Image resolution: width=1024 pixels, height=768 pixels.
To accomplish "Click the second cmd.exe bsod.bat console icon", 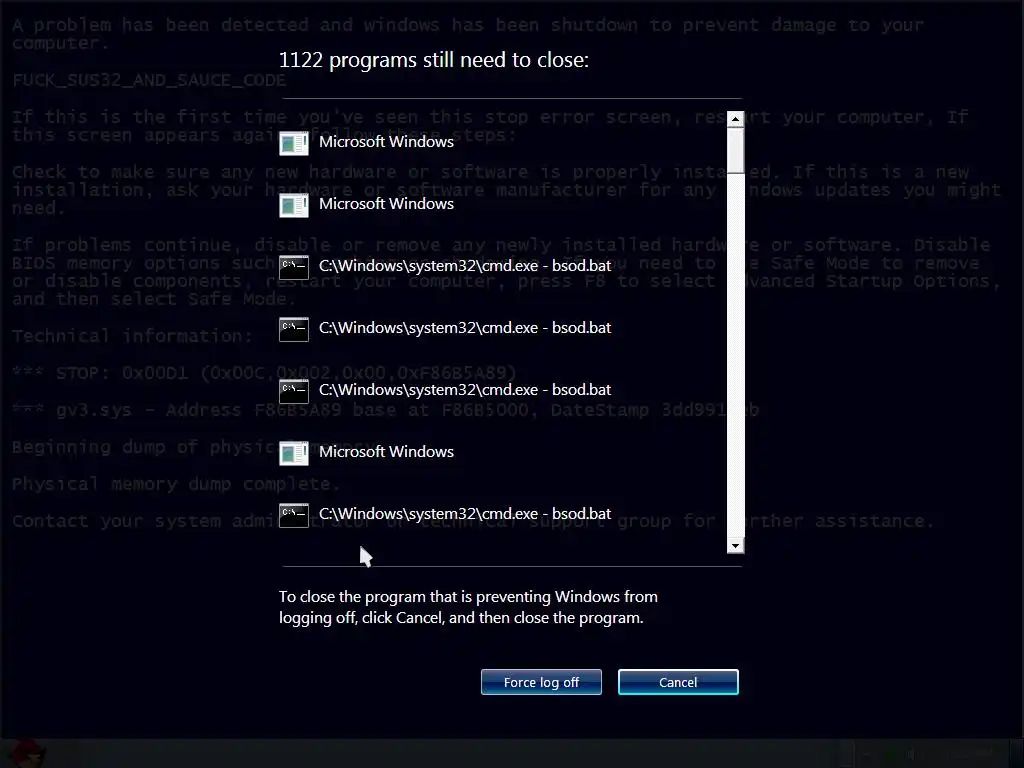I will tap(294, 329).
